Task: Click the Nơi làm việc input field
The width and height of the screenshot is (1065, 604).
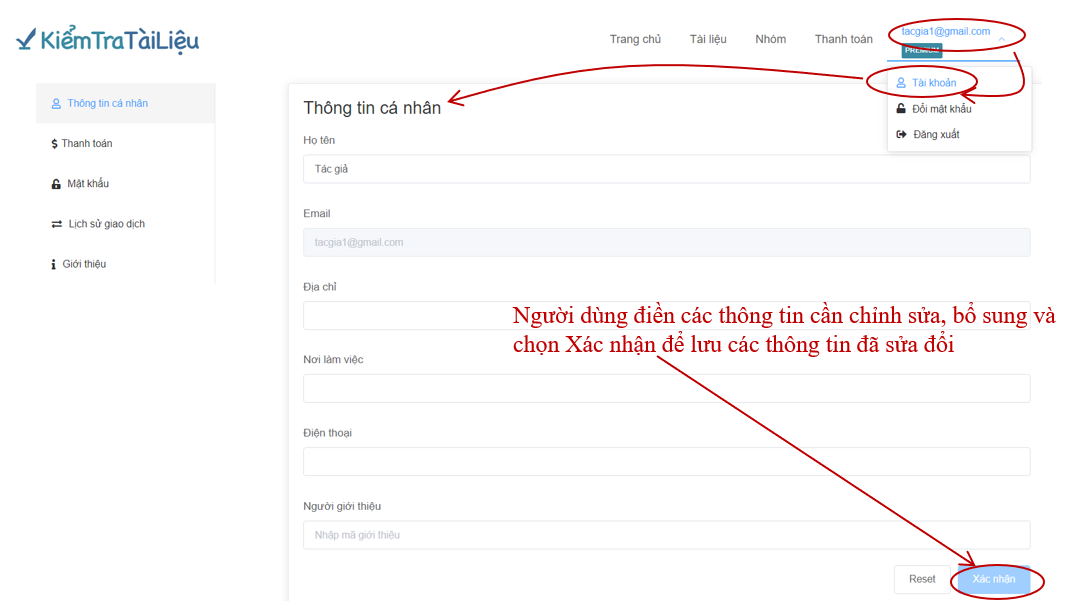Action: (x=666, y=389)
